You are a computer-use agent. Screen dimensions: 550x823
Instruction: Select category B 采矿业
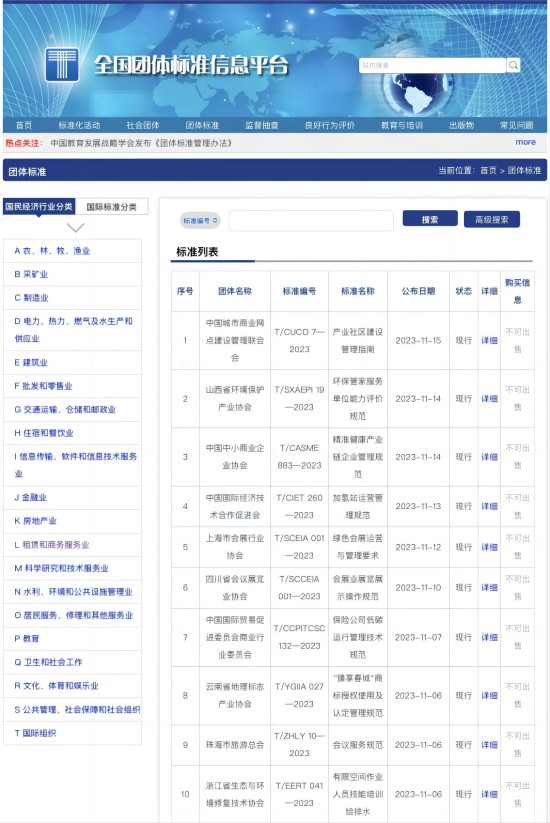pos(31,274)
